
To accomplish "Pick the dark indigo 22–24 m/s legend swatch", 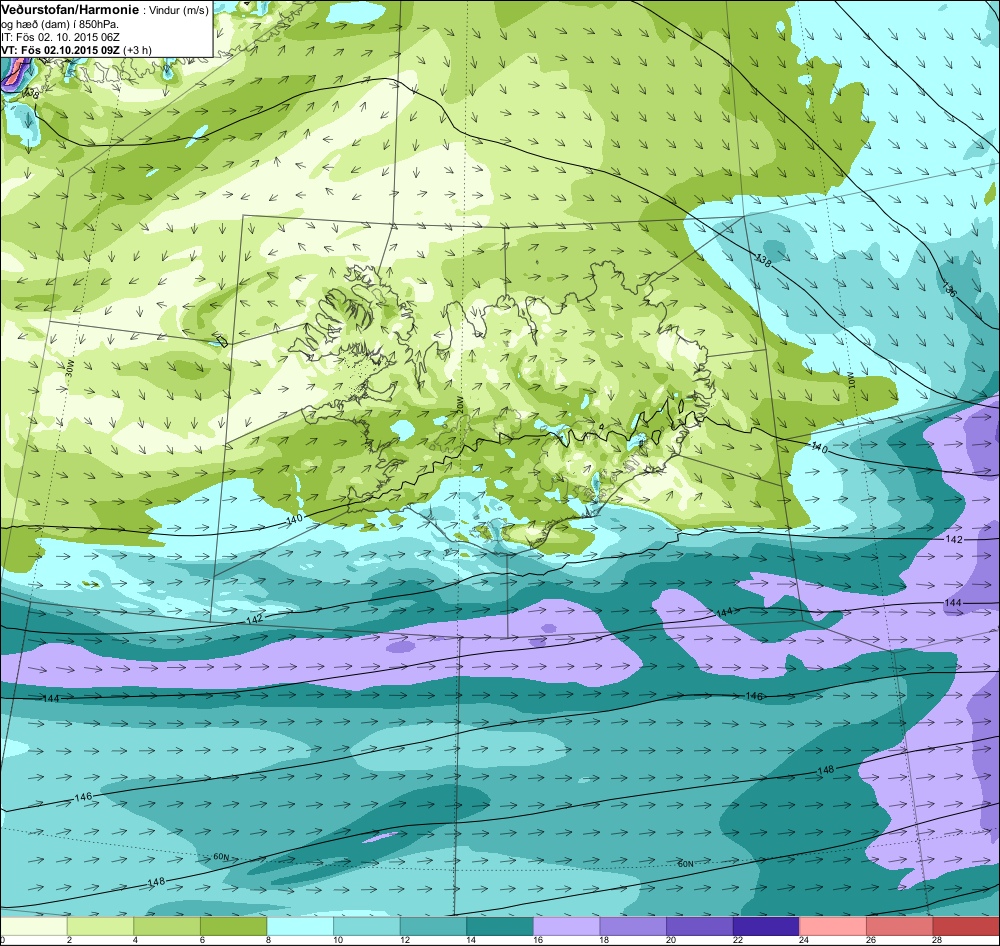I will pos(767,926).
